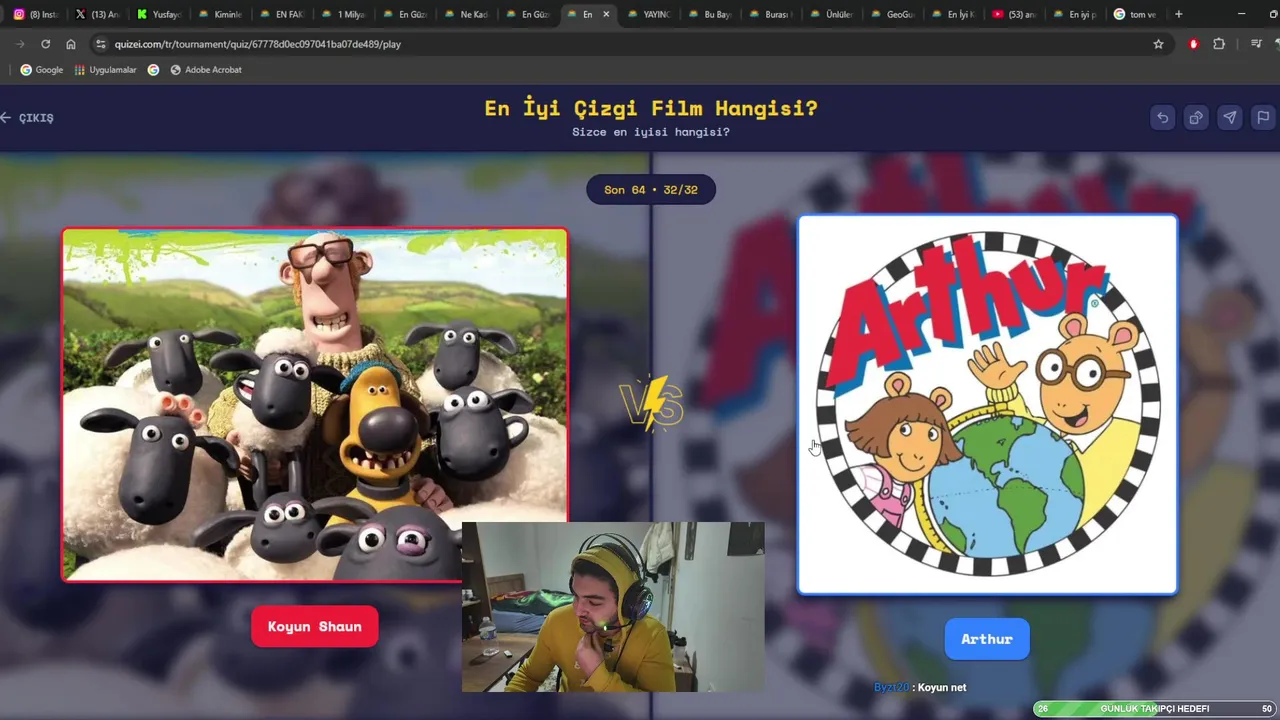Click the streamer webcam overlay
Viewport: 1280px width, 720px height.
pos(613,607)
